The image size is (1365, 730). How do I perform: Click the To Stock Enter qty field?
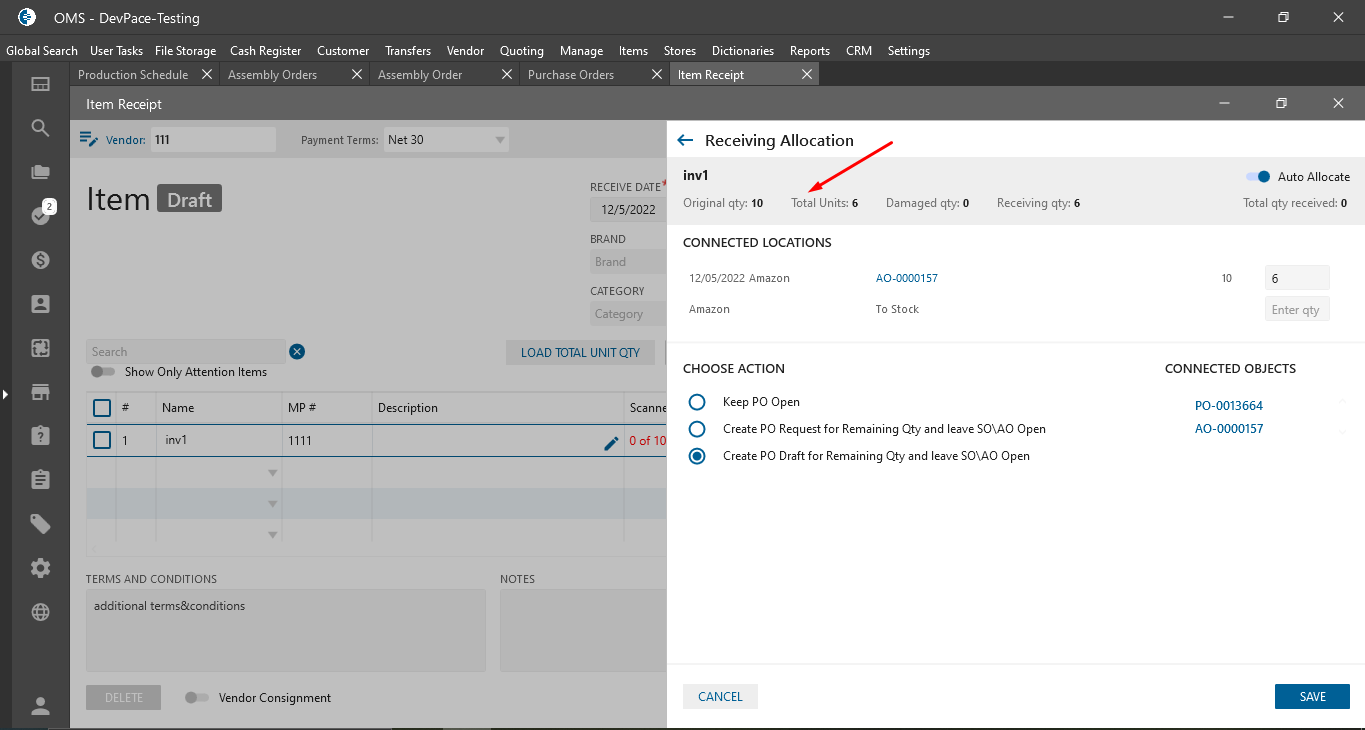1296,310
